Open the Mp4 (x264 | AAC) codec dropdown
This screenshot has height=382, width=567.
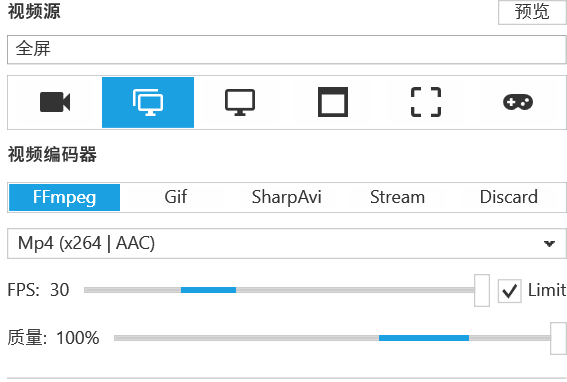[287, 243]
